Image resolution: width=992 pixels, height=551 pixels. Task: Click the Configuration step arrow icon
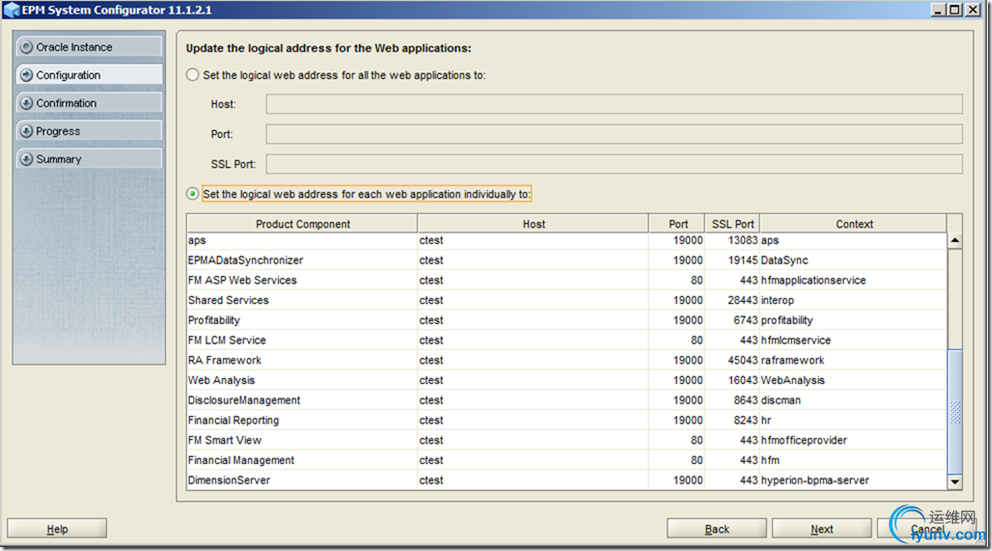27,75
